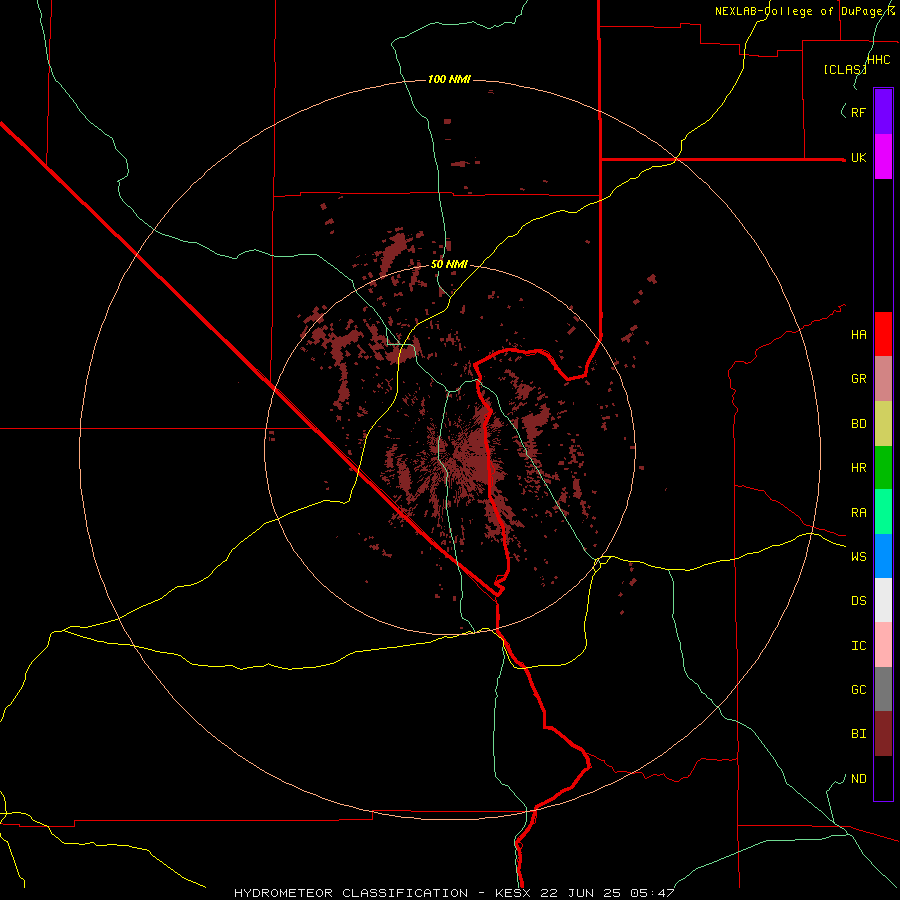Select the gray GC legend swatch

point(883,689)
